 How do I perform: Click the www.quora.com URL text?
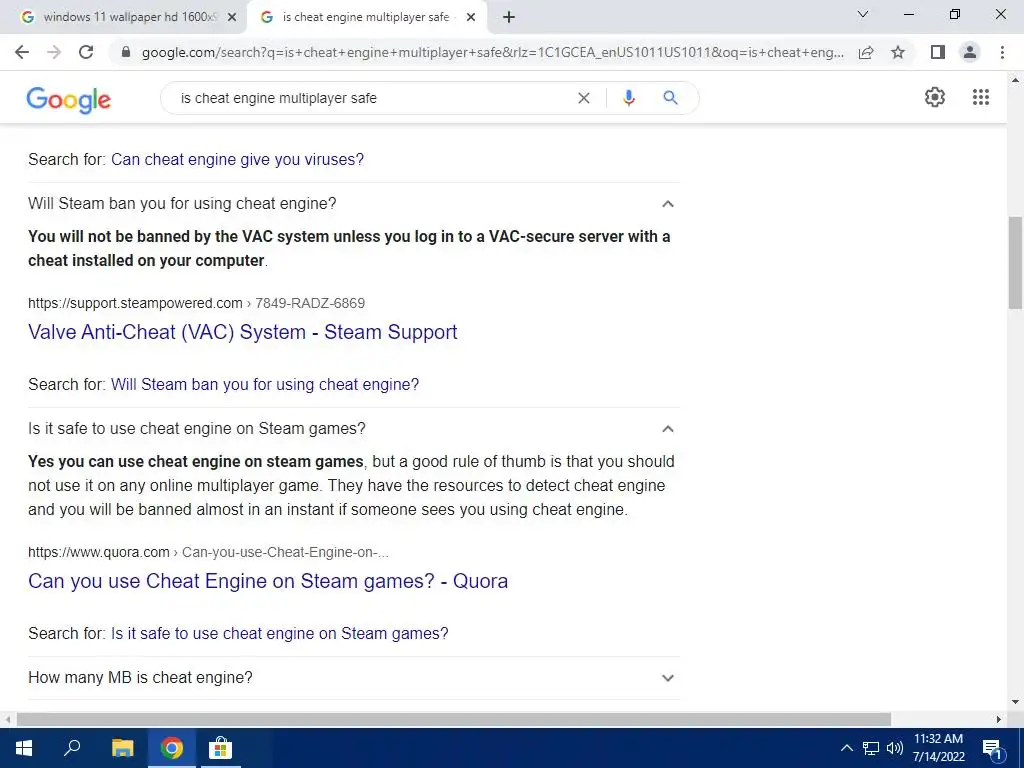pos(99,552)
